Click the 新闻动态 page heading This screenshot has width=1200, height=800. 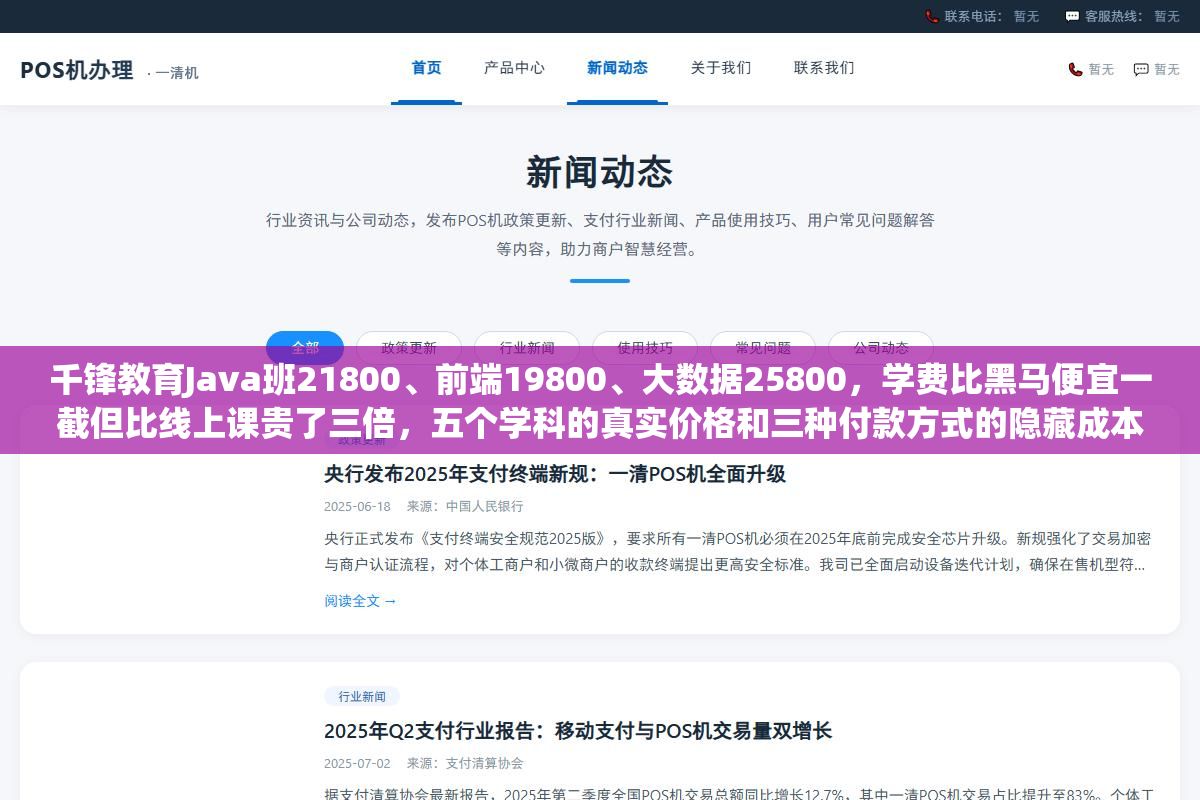600,172
